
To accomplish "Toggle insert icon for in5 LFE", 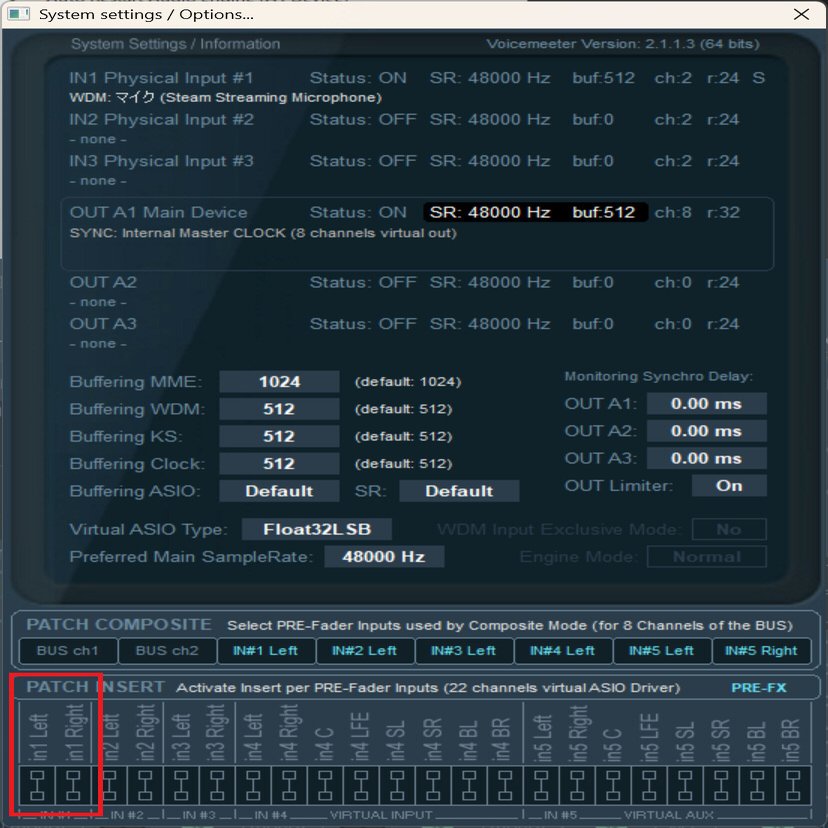I will (649, 785).
